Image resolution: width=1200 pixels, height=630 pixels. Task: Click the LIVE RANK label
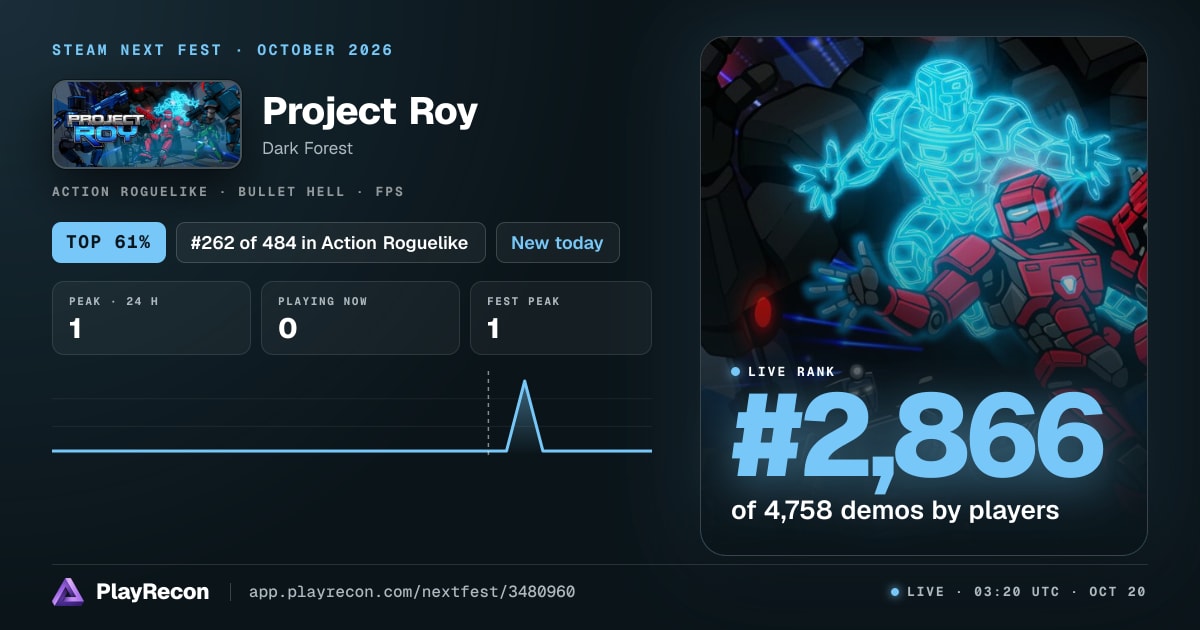[789, 371]
